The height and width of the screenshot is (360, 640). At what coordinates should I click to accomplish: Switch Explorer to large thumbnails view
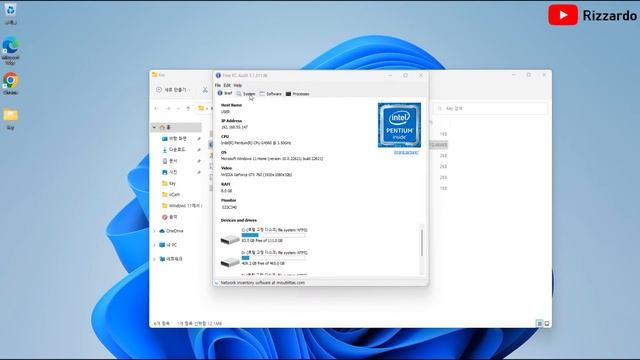tap(547, 324)
